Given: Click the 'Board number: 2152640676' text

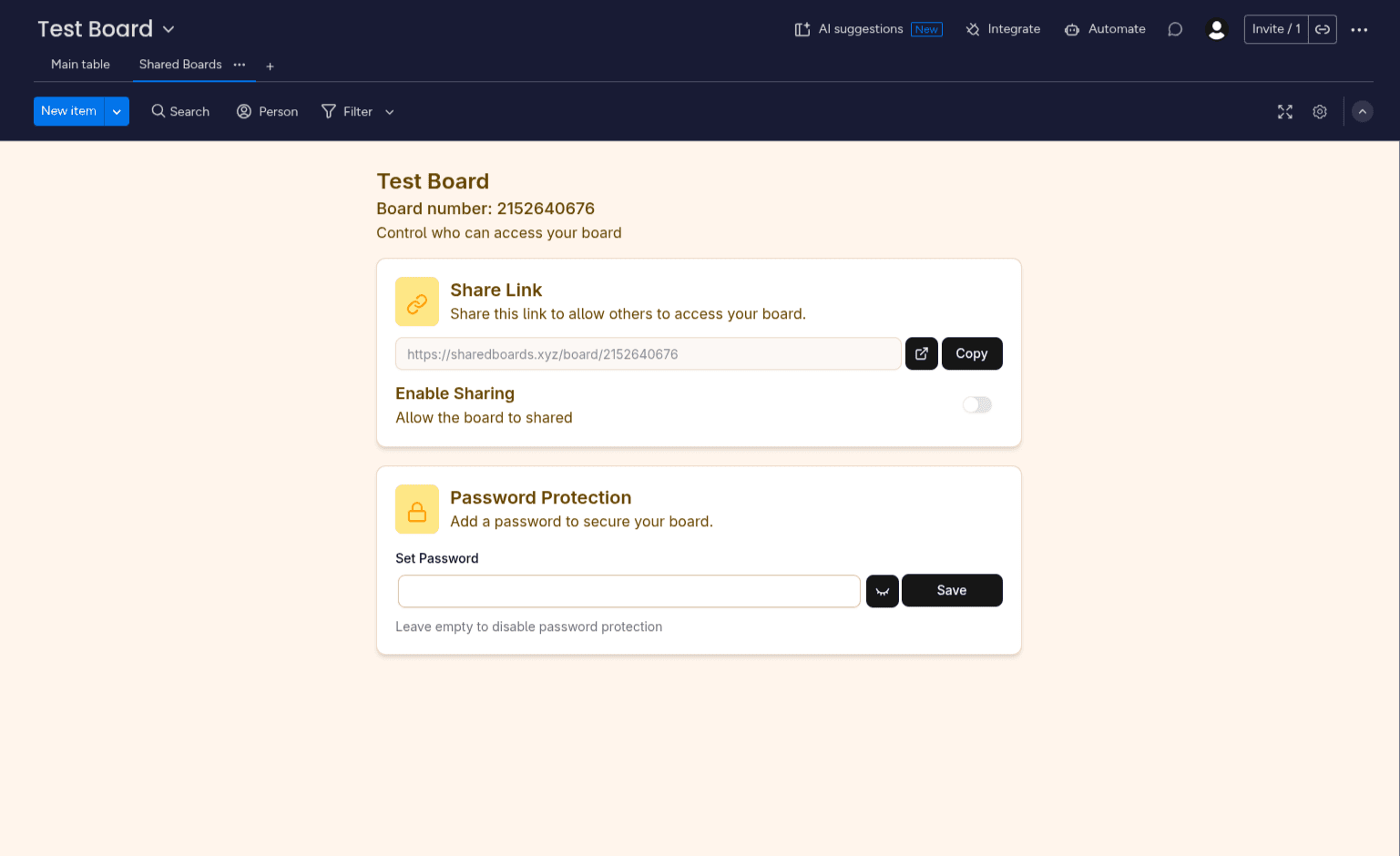Looking at the screenshot, I should tap(485, 209).
